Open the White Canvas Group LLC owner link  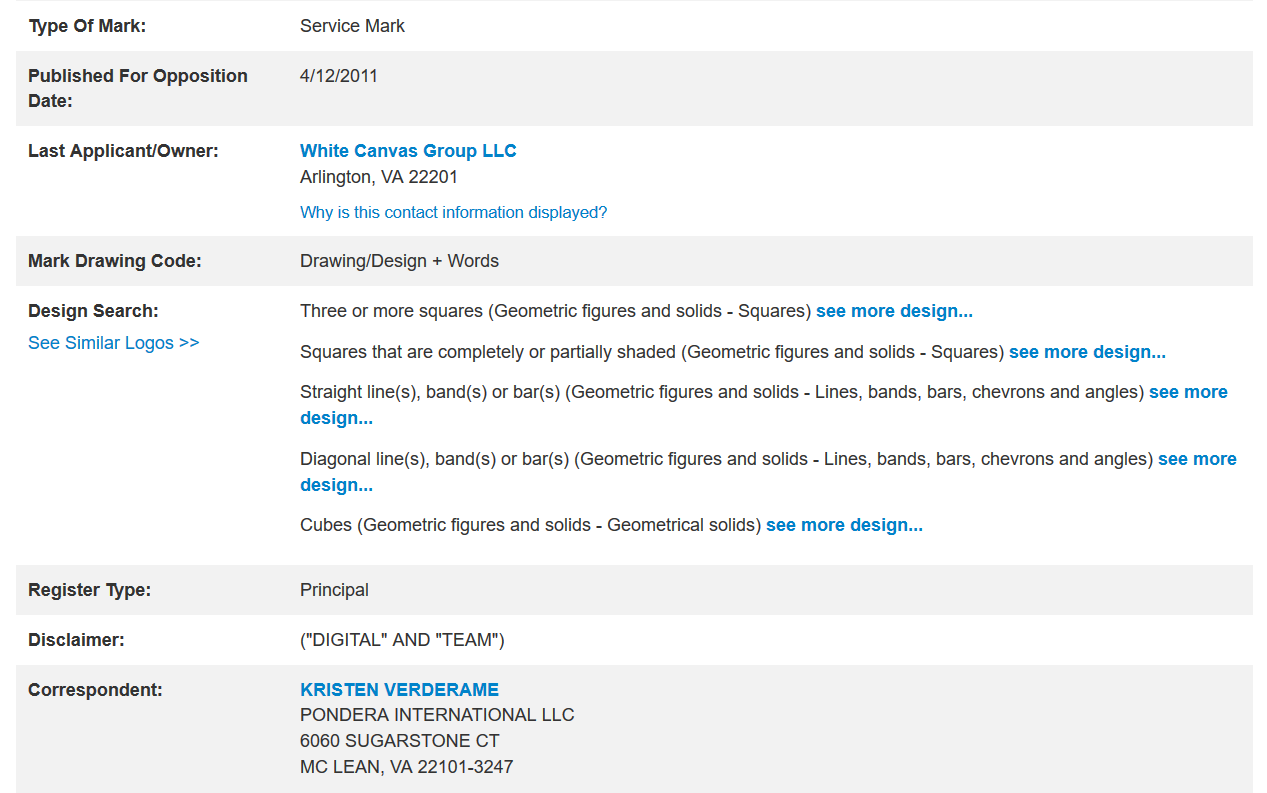[x=408, y=151]
